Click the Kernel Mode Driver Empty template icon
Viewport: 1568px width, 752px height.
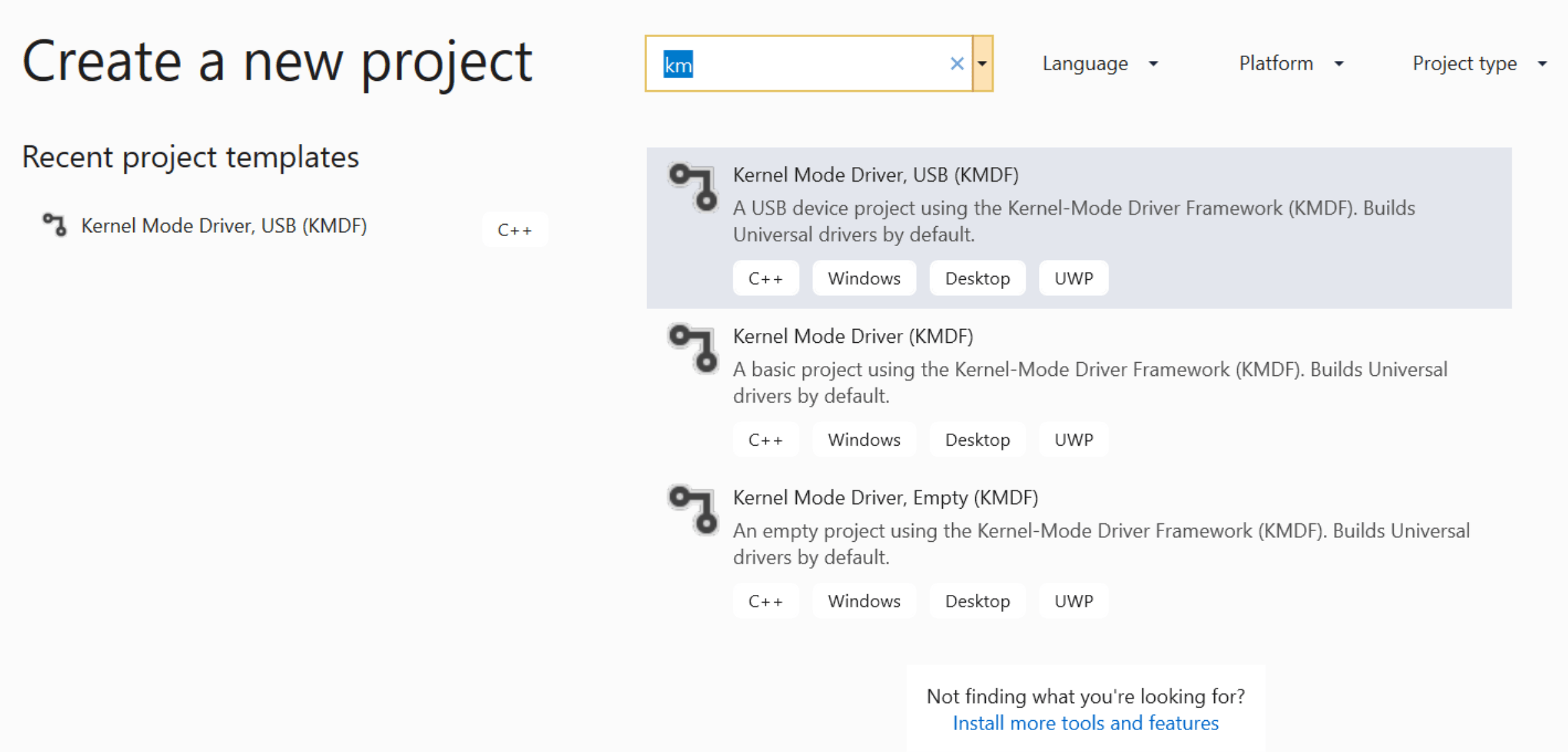coord(694,509)
